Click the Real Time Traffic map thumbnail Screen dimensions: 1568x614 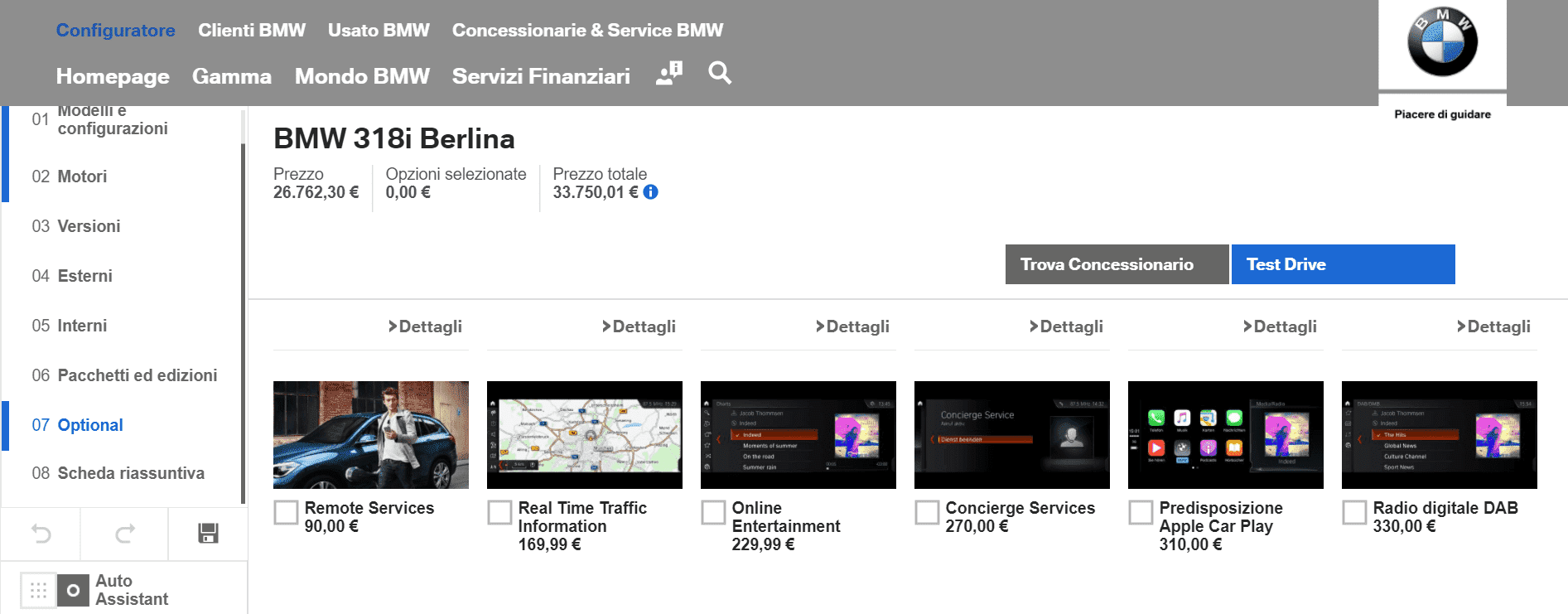(584, 435)
